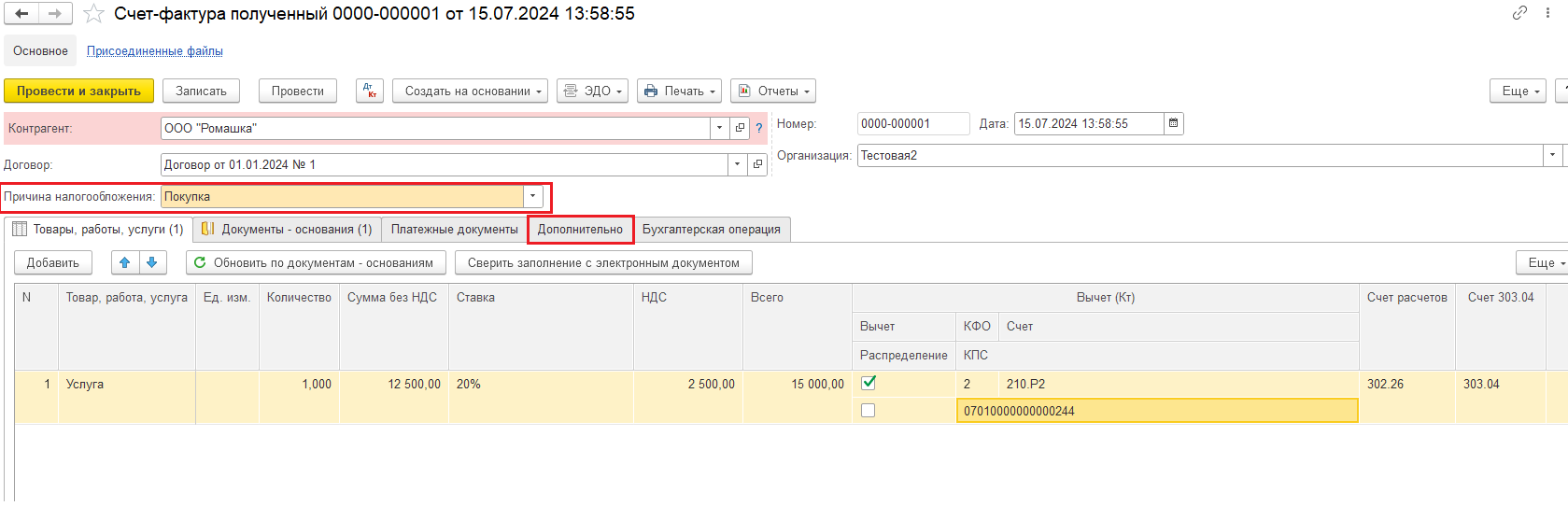Image resolution: width=1568 pixels, height=506 pixels.
Task: Copy link with the chain icon
Action: tap(1520, 13)
